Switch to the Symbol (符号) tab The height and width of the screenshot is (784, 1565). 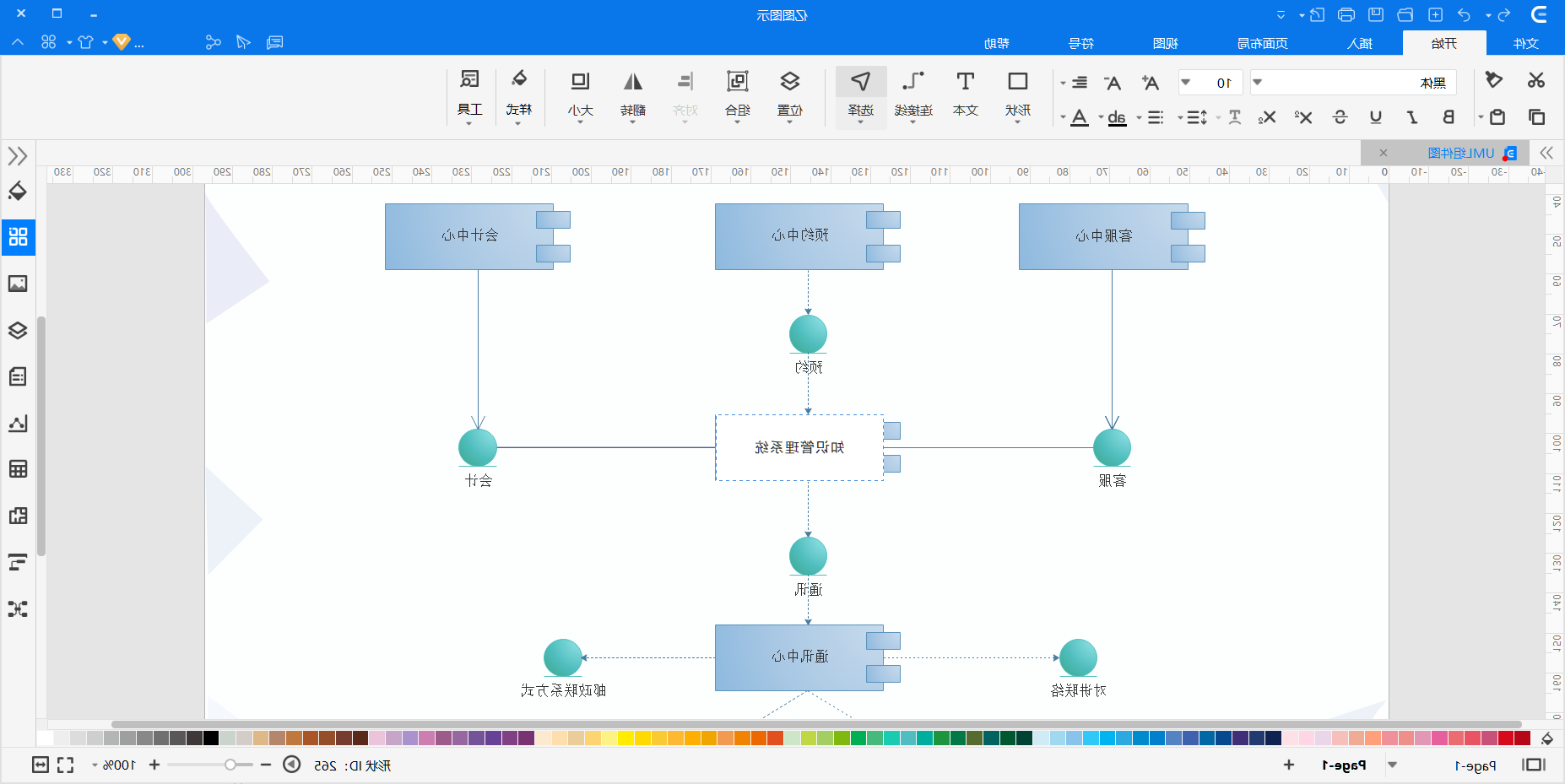tap(1081, 43)
